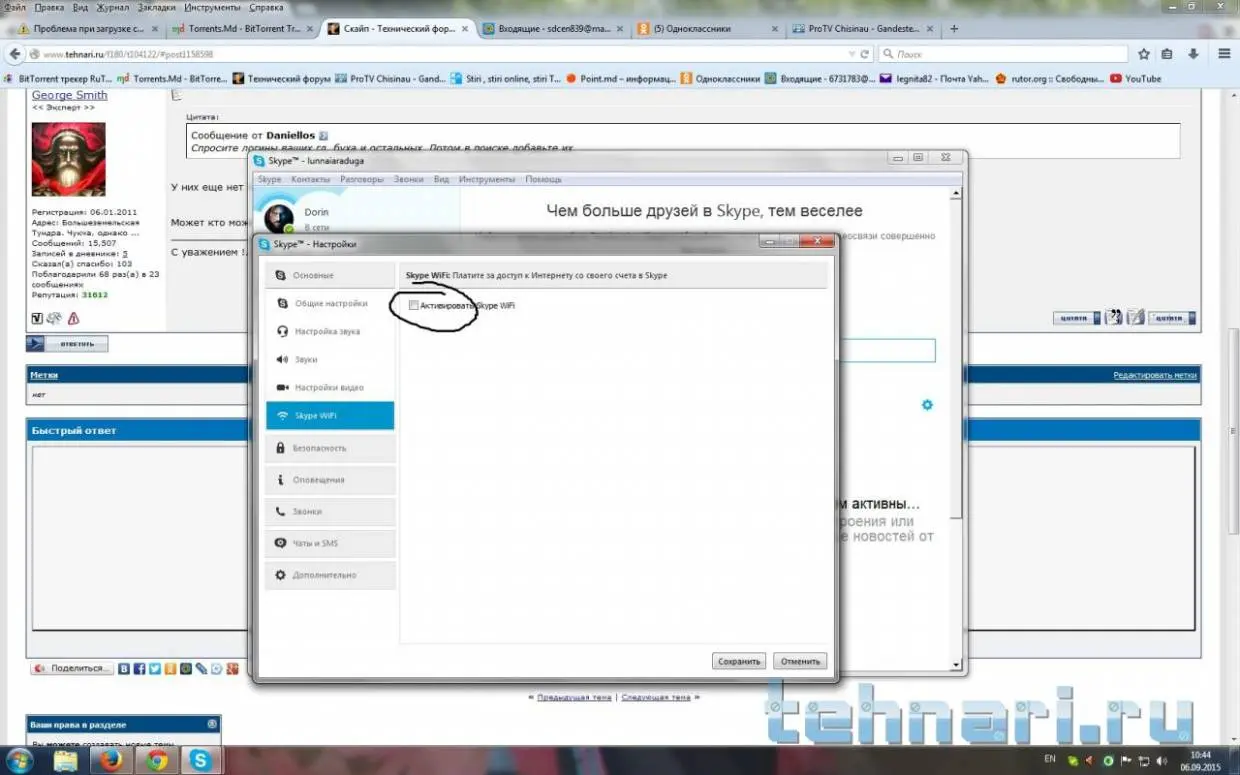Click the 'Редактировать метки' link
The image size is (1240, 775).
tap(1154, 375)
